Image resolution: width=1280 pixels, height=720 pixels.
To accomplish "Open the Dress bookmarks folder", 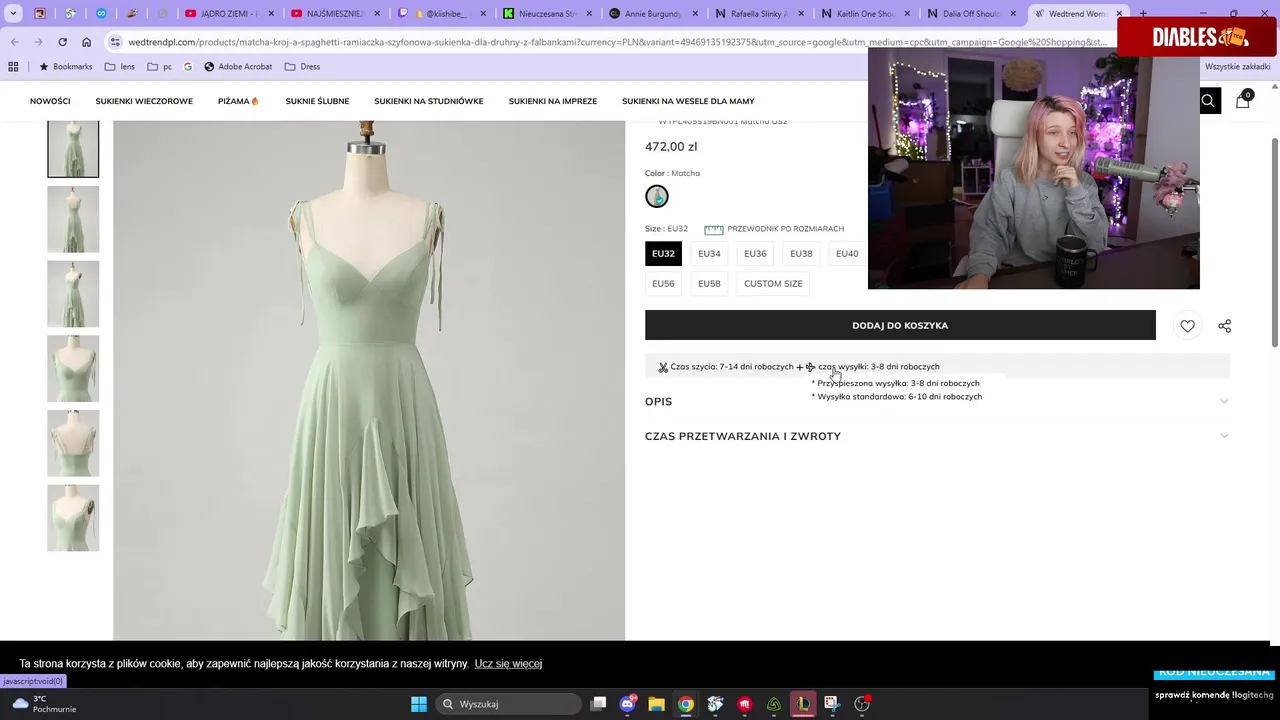I will coord(302,66).
